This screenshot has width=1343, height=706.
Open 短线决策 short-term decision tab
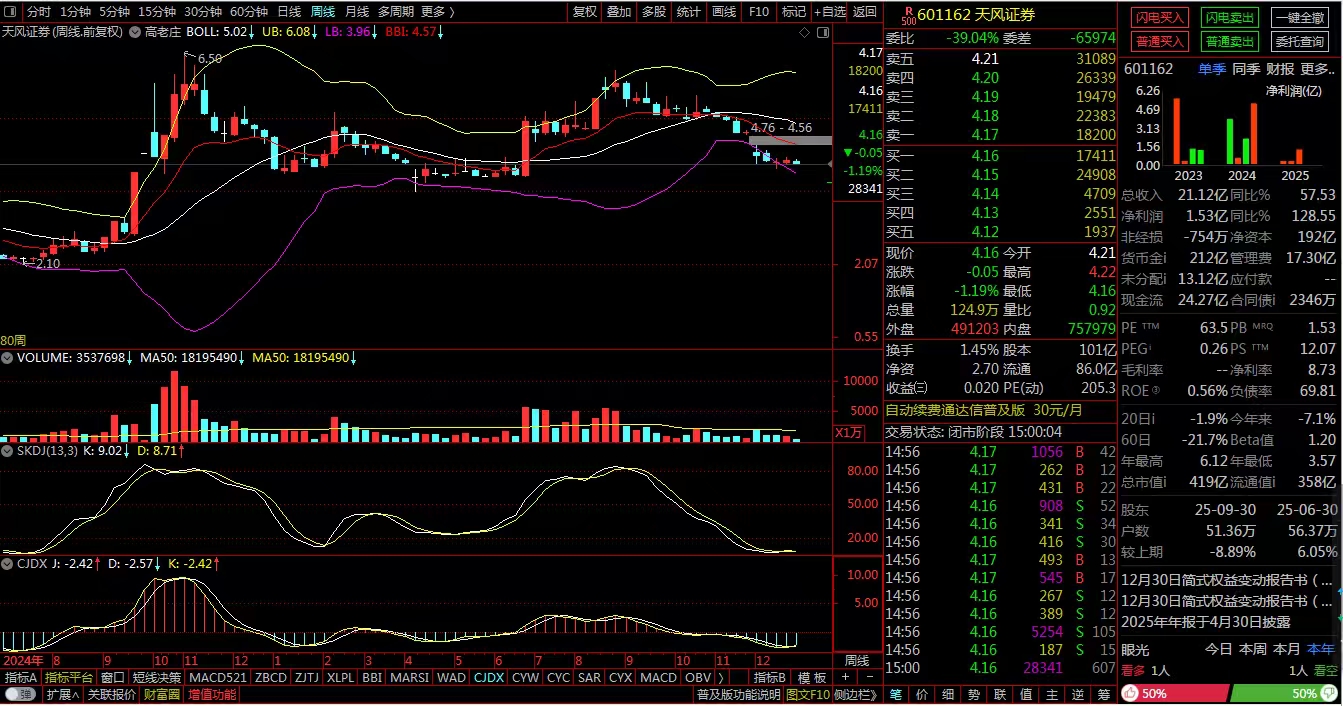pyautogui.click(x=157, y=677)
